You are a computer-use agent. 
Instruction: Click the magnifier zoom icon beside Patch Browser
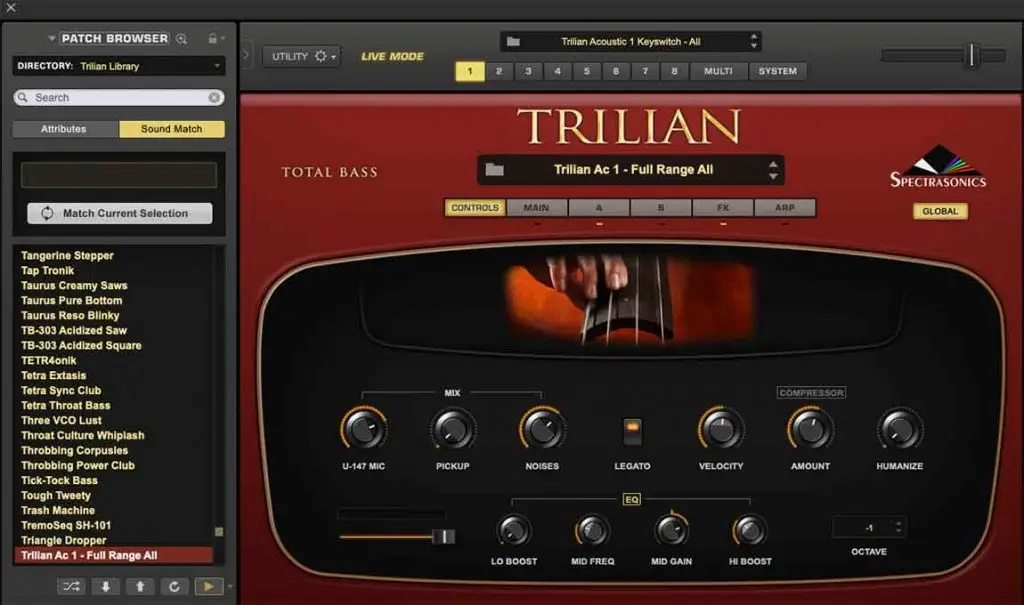(x=182, y=39)
